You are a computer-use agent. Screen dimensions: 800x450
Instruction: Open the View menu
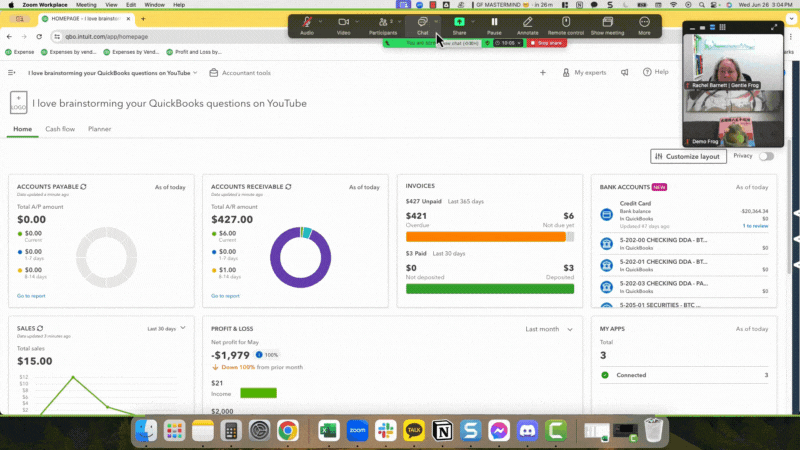[111, 5]
